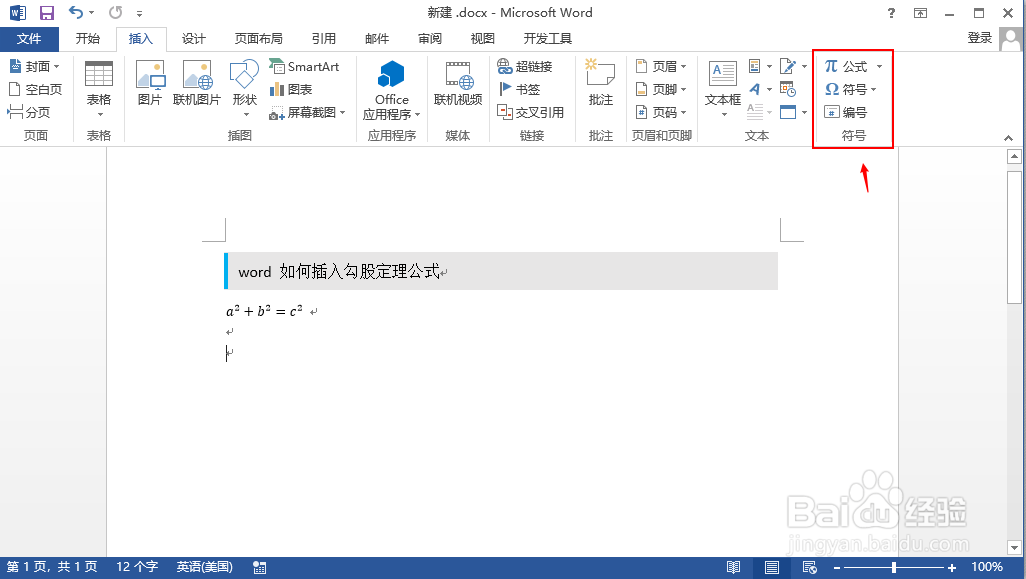
Task: Click the heading text 'word 如何插入勾股定理公式'
Action: click(338, 272)
